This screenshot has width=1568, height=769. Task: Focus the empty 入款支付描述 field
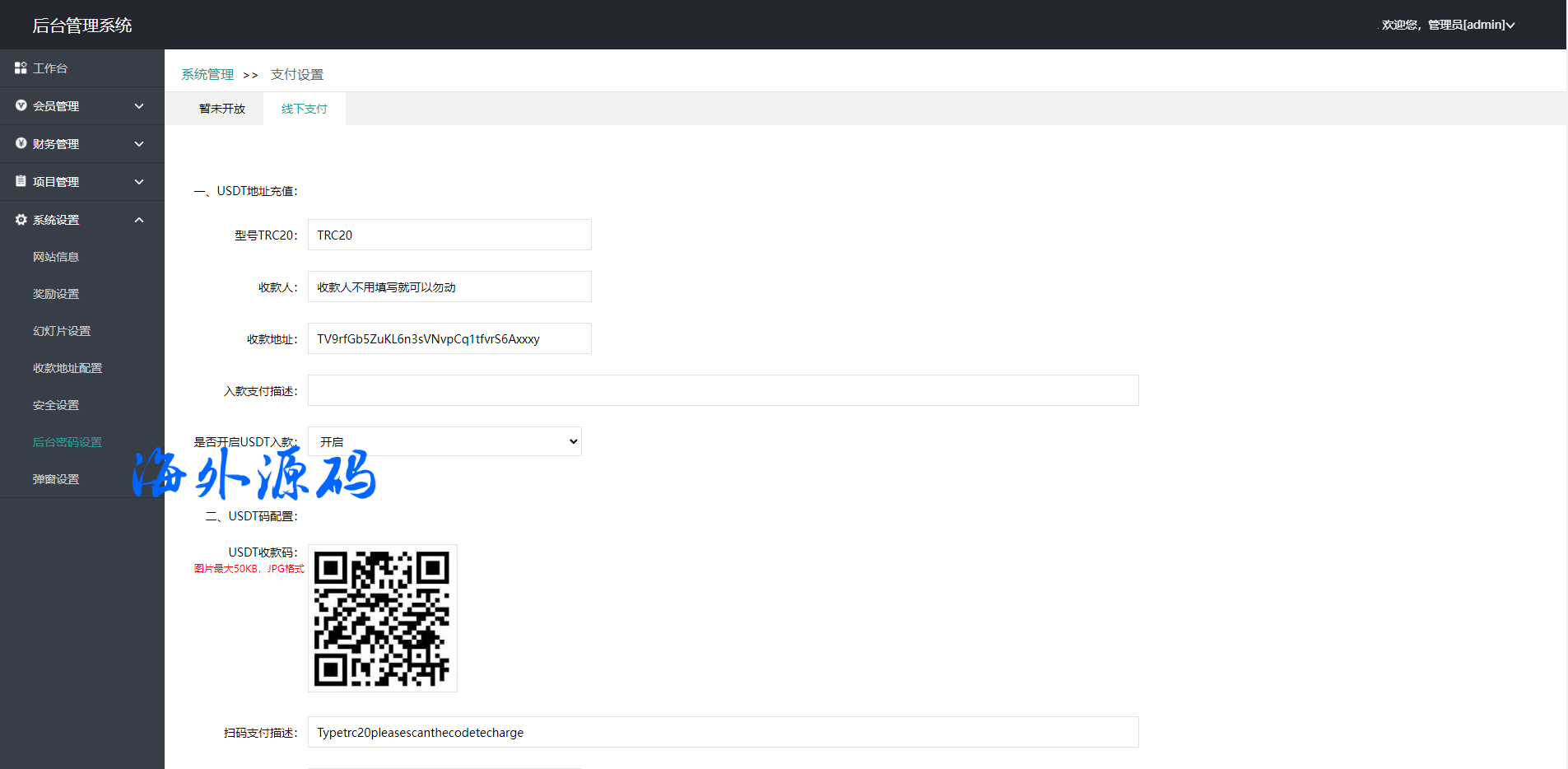[x=723, y=391]
